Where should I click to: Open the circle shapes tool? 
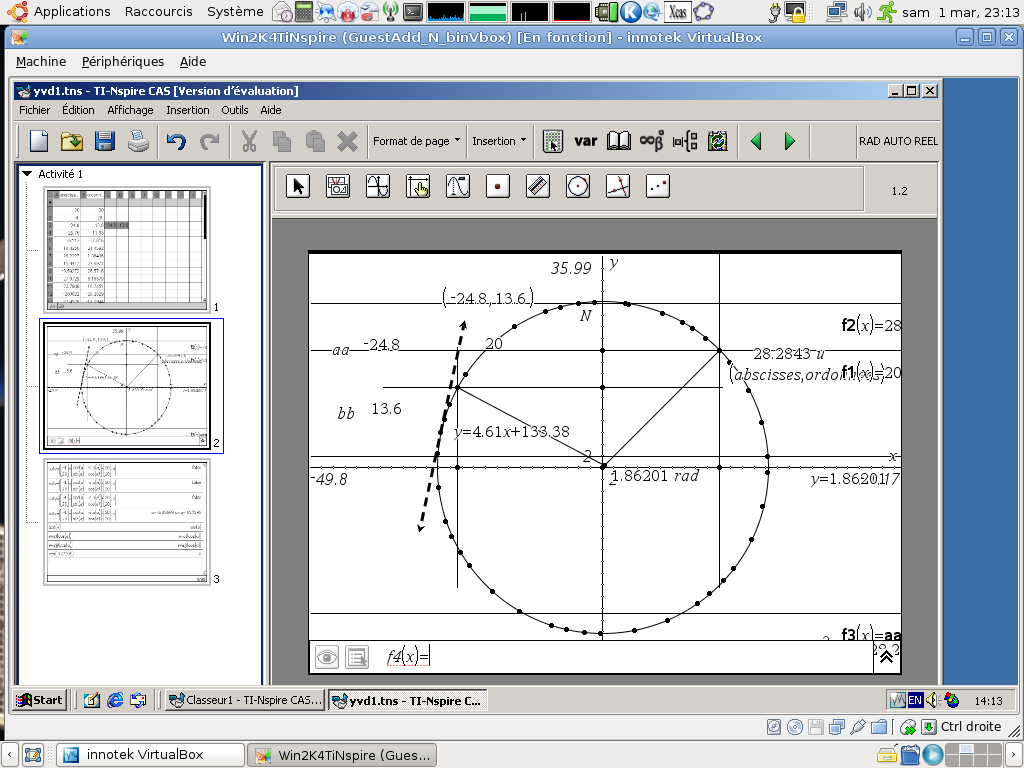click(x=578, y=187)
